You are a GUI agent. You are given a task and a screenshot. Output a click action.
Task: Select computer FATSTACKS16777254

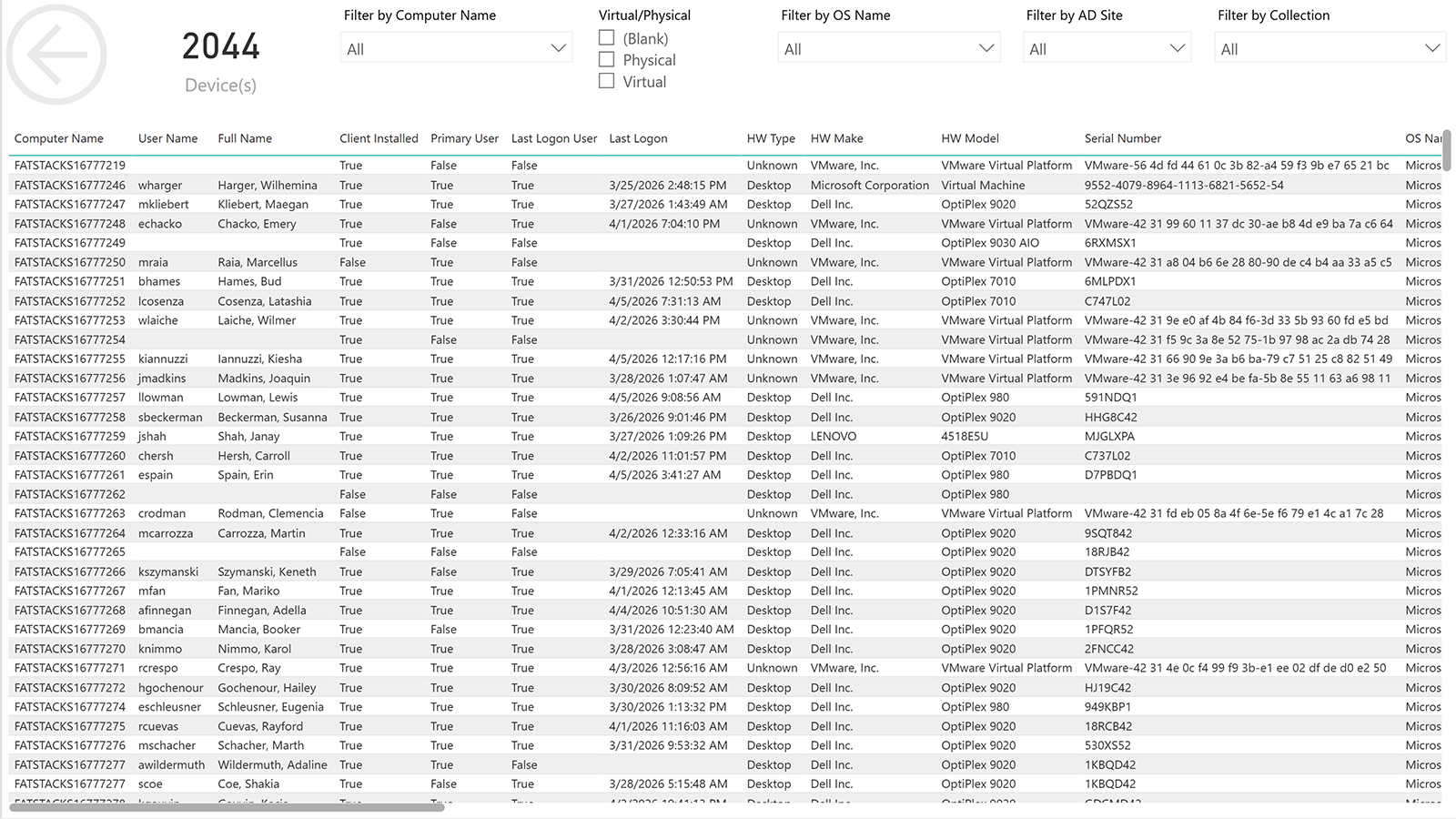click(x=70, y=339)
